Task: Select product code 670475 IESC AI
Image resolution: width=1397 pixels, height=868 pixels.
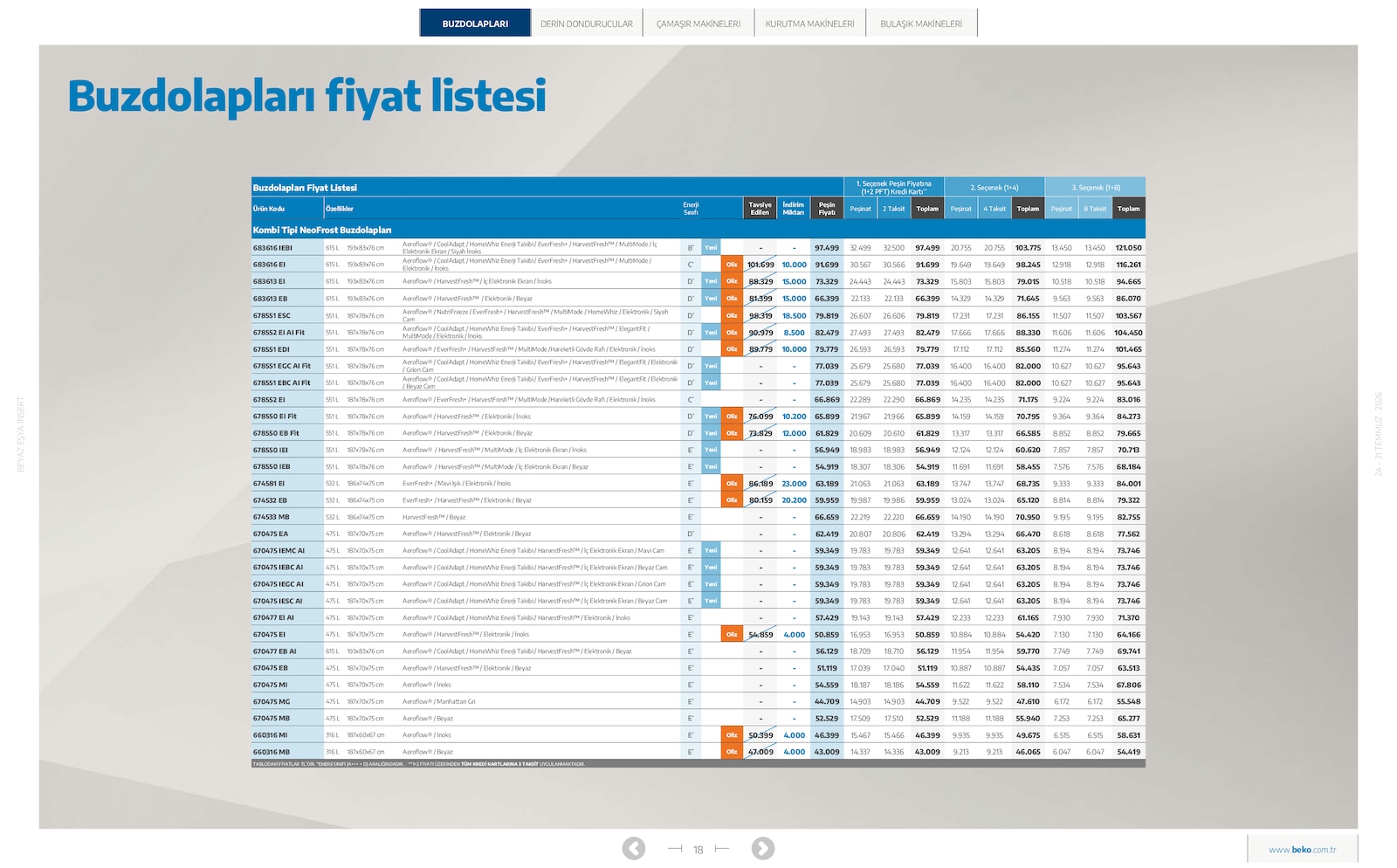Action: 278,601
